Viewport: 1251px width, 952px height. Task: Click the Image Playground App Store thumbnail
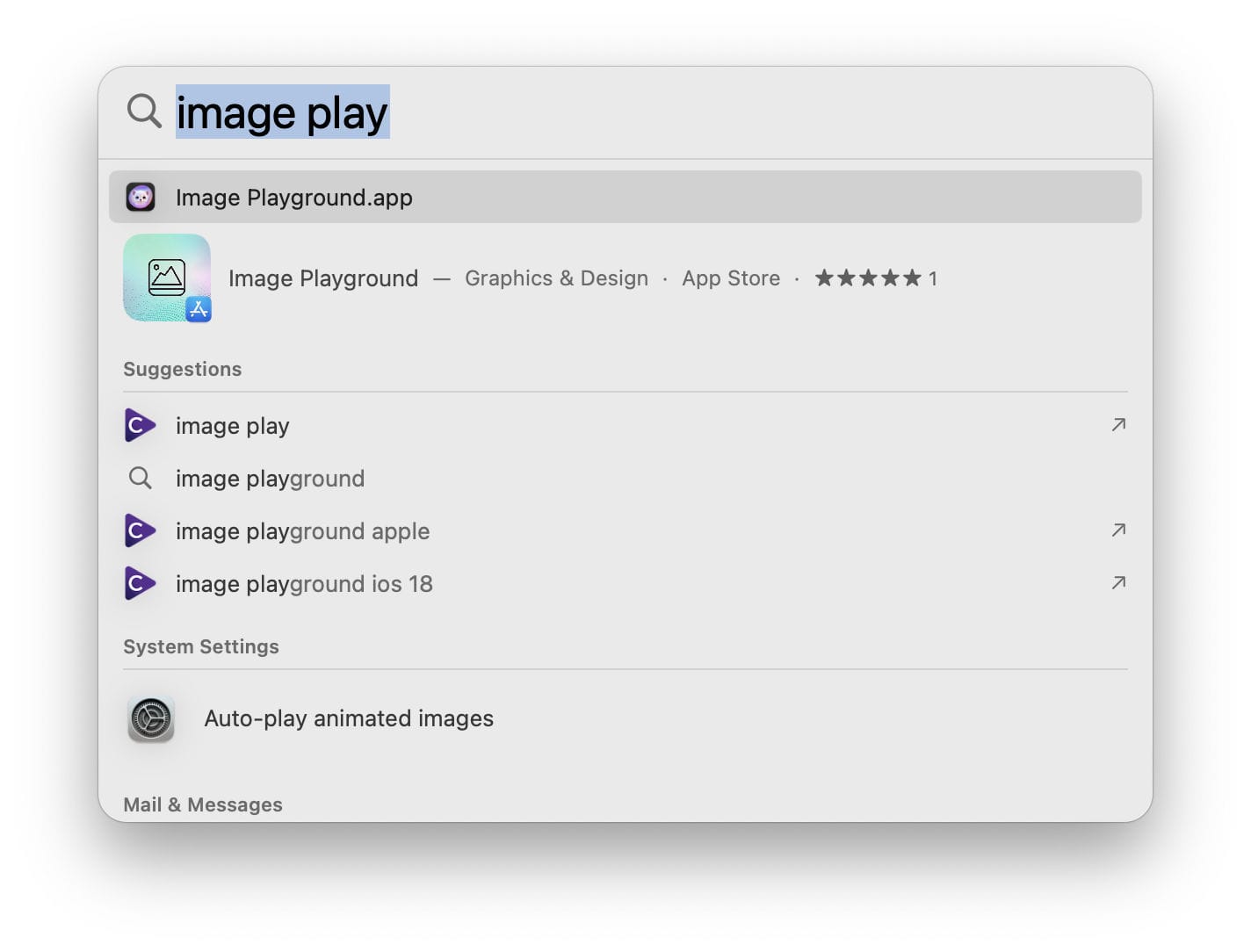click(x=167, y=278)
